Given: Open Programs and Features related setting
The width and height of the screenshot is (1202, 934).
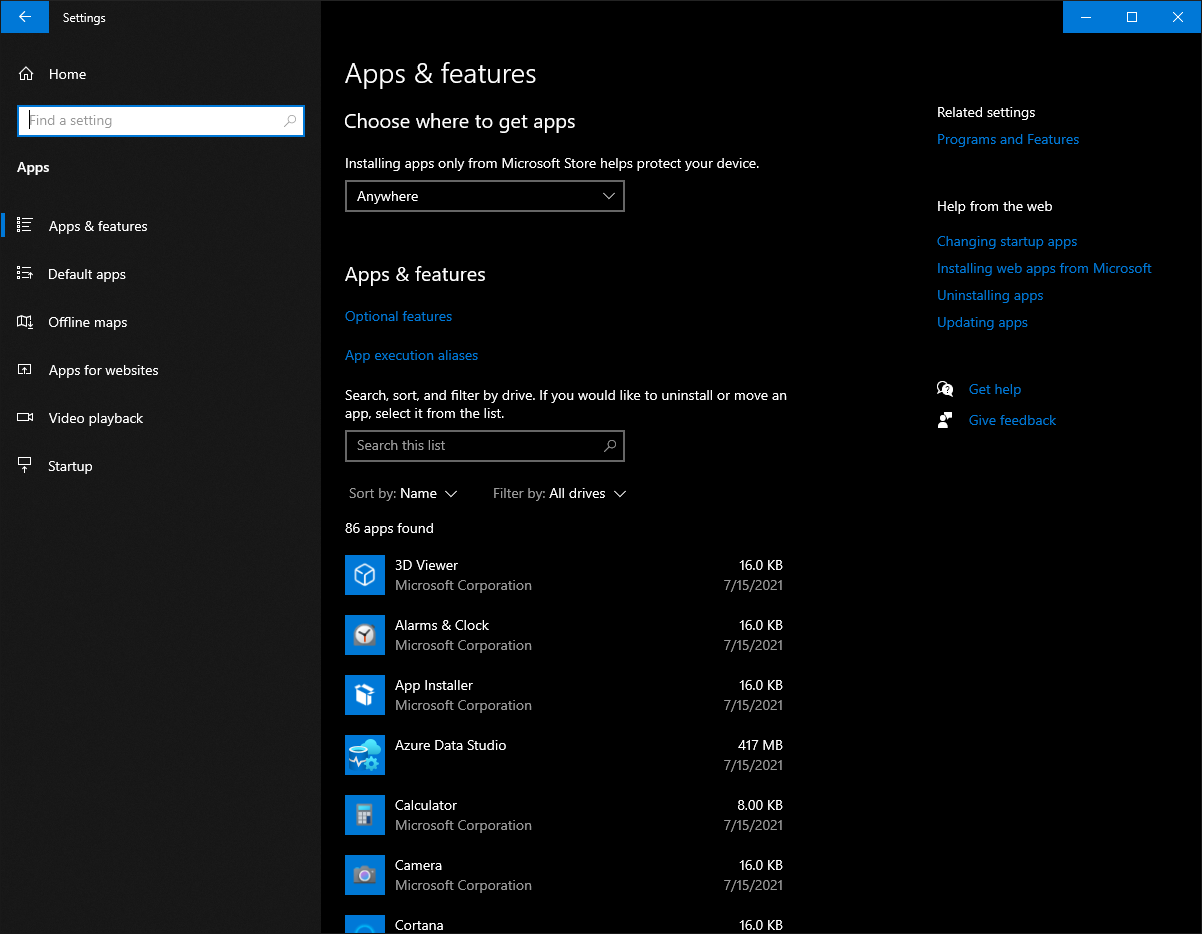Looking at the screenshot, I should tap(1008, 139).
